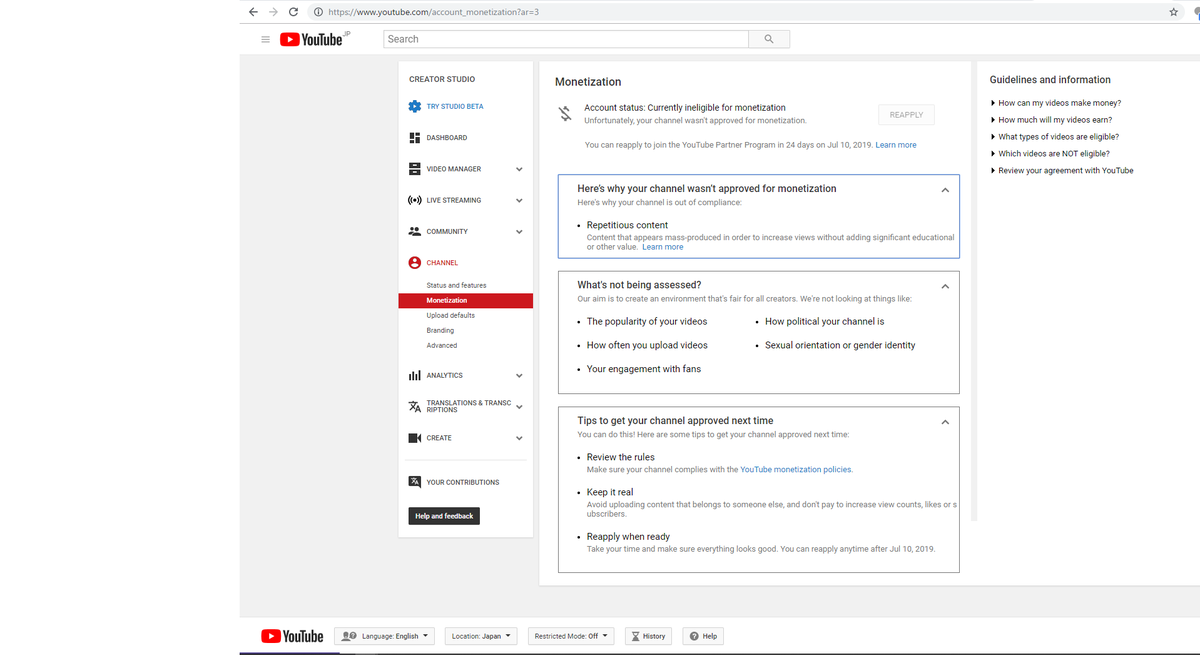The width and height of the screenshot is (1200, 658).
Task: Bookmark this page with the star icon
Action: click(x=1174, y=12)
